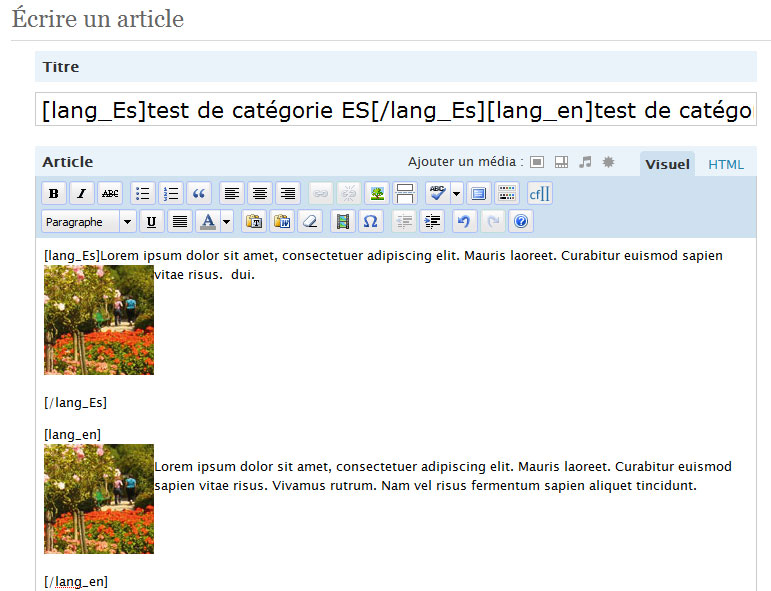771x591 pixels.
Task: Insert image with tree icon
Action: [377, 194]
